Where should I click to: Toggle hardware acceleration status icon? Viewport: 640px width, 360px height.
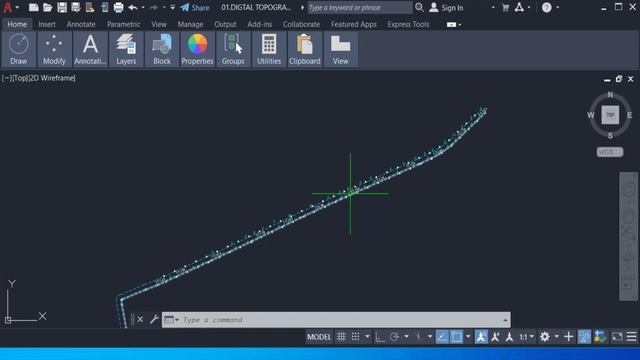point(600,337)
